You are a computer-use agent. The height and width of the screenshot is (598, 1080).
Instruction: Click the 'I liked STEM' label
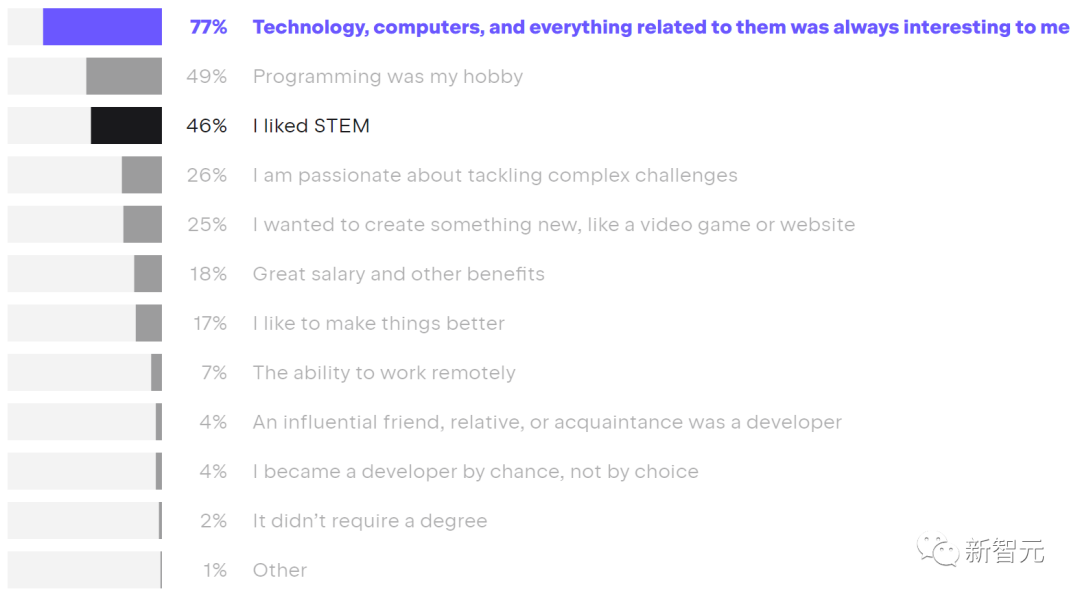[x=311, y=125]
